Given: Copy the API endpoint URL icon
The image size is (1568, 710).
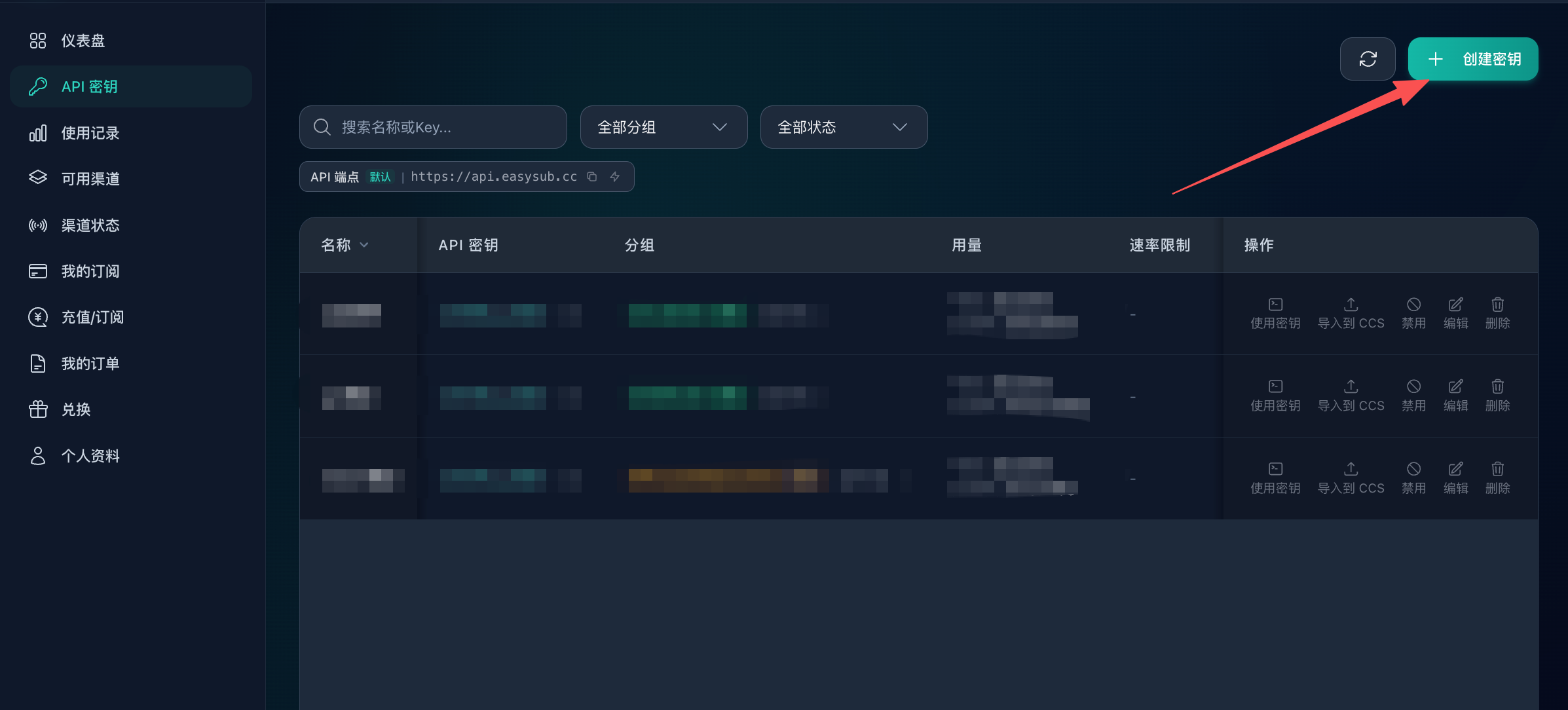Looking at the screenshot, I should [x=592, y=177].
